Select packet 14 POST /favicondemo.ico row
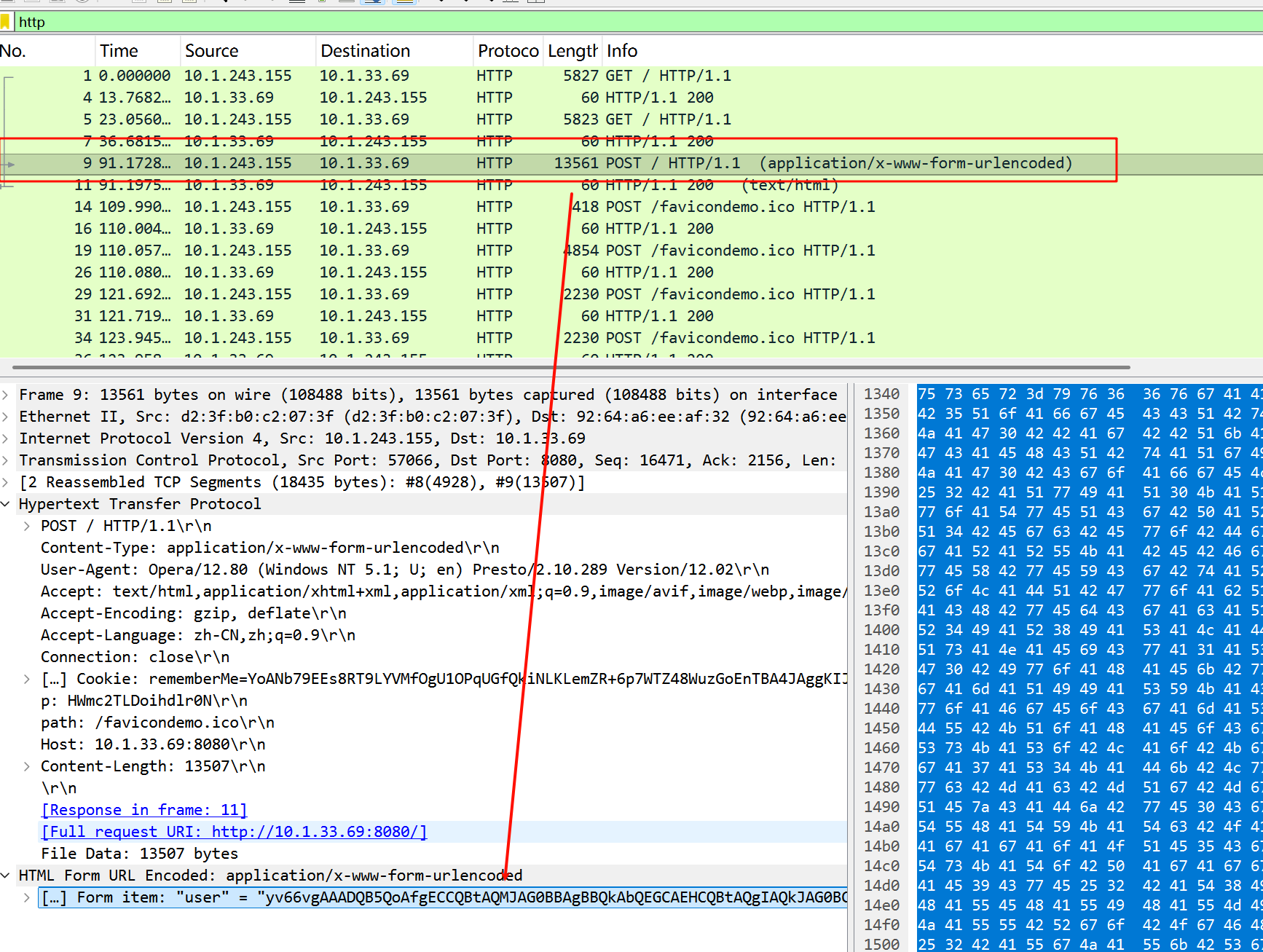Viewport: 1263px width, 952px height. point(437,207)
